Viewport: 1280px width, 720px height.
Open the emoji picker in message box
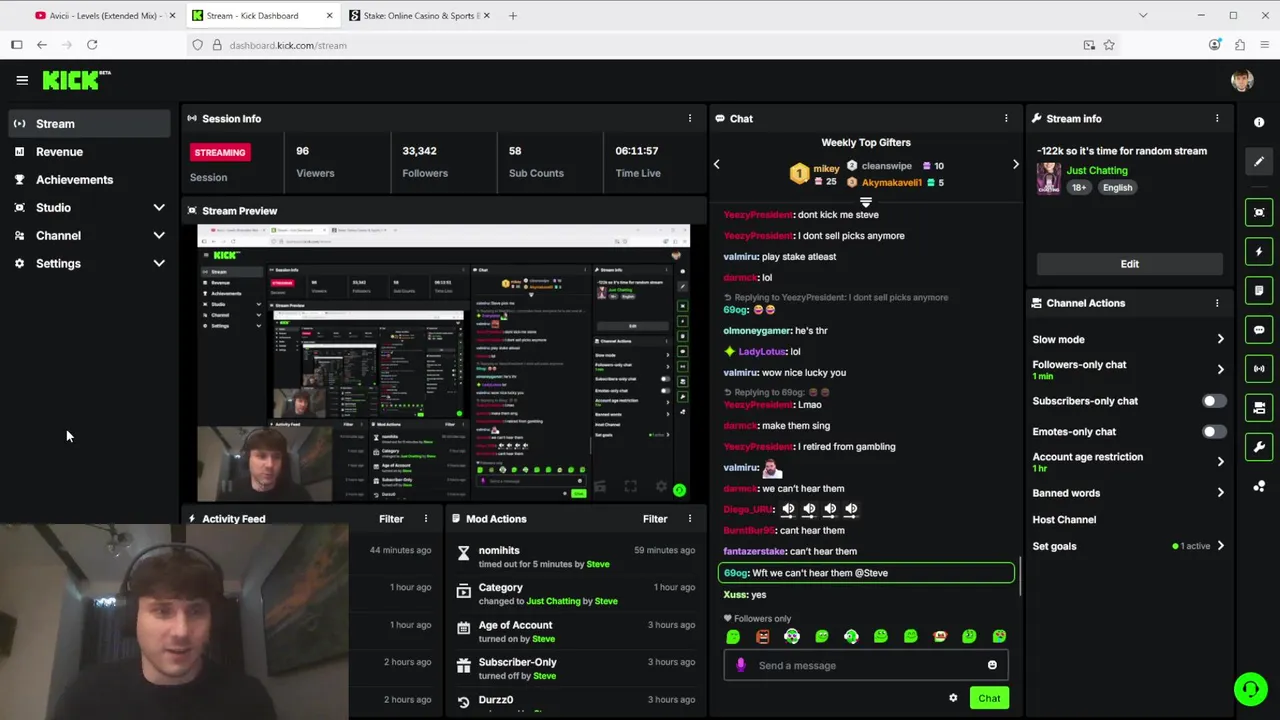tap(992, 665)
